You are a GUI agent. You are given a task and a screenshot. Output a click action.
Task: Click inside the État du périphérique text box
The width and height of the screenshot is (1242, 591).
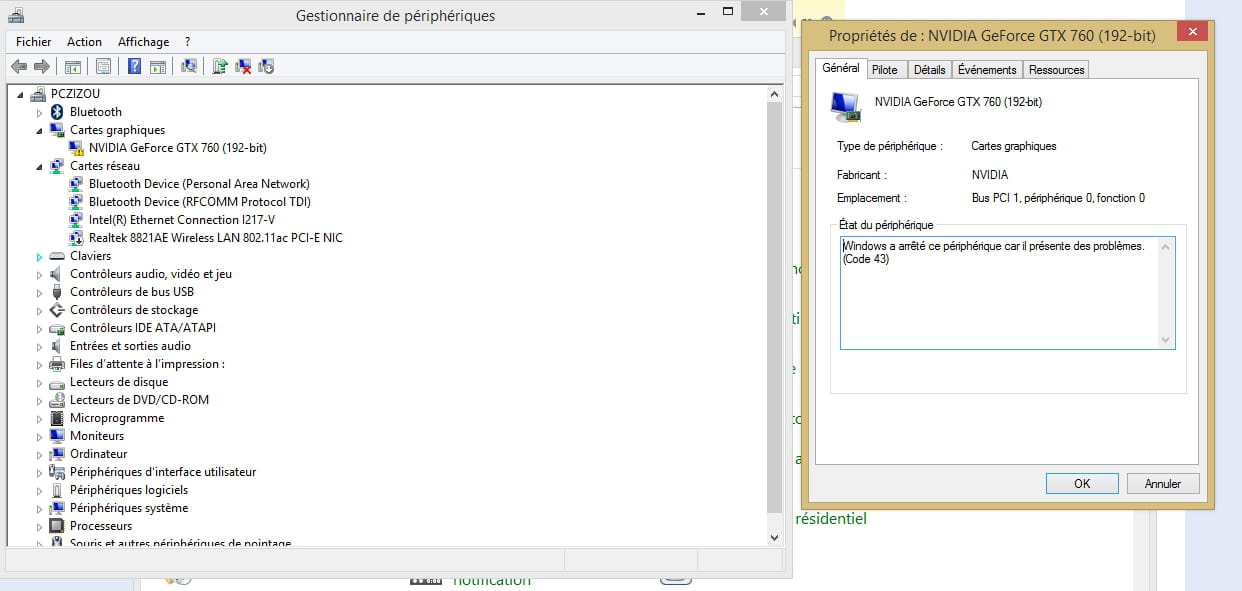(x=1007, y=293)
